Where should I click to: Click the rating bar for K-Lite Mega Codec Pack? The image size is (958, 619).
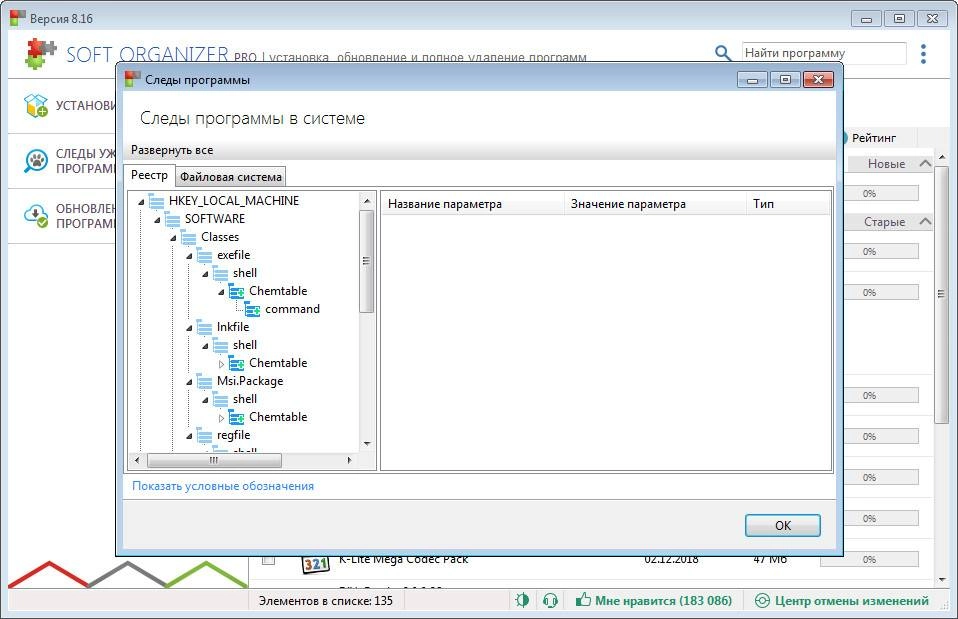[x=869, y=559]
